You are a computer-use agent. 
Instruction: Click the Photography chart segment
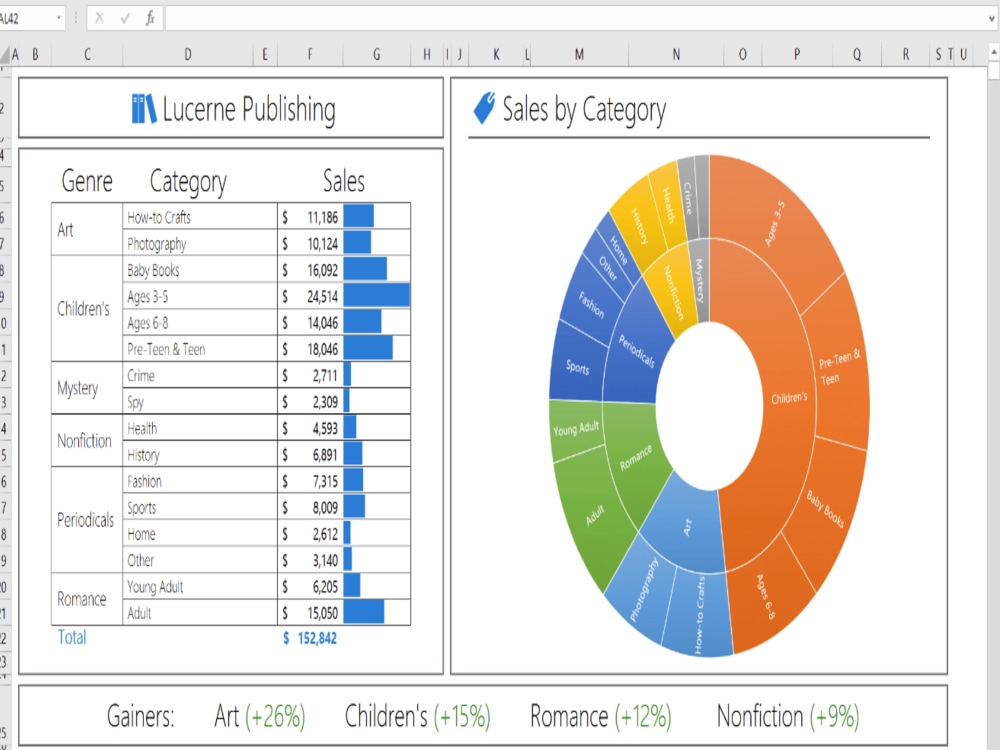pyautogui.click(x=643, y=590)
